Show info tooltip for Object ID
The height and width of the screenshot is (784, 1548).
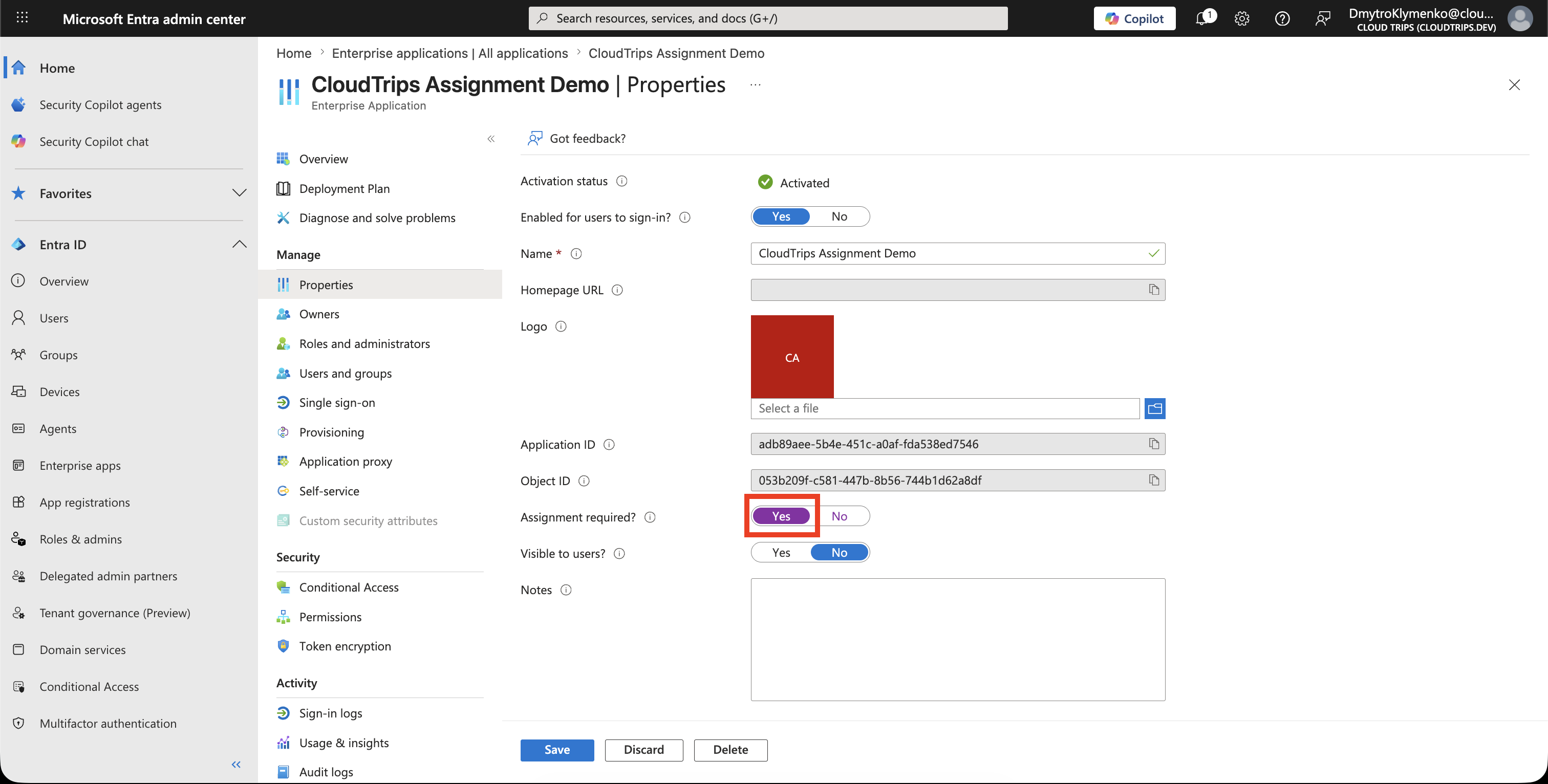click(584, 481)
